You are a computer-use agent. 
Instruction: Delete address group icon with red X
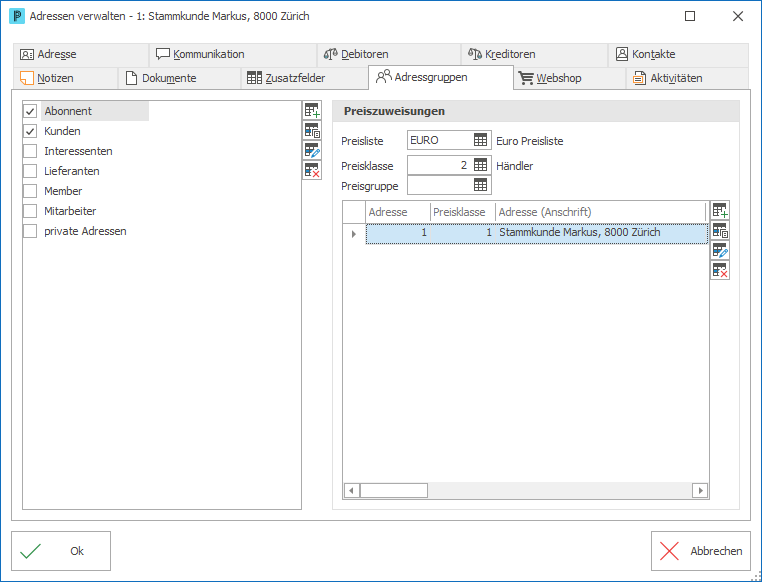click(312, 171)
